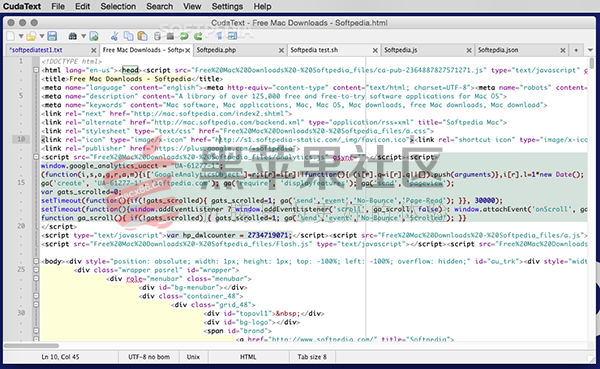
Task: Create a new file with toolbar icon
Action: [11, 36]
